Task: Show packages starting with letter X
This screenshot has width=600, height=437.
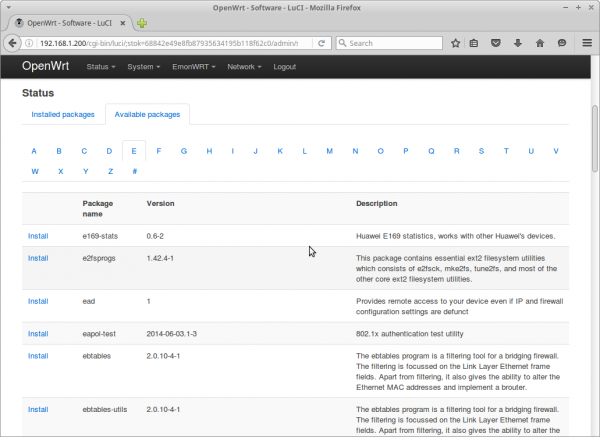Action: [60, 171]
